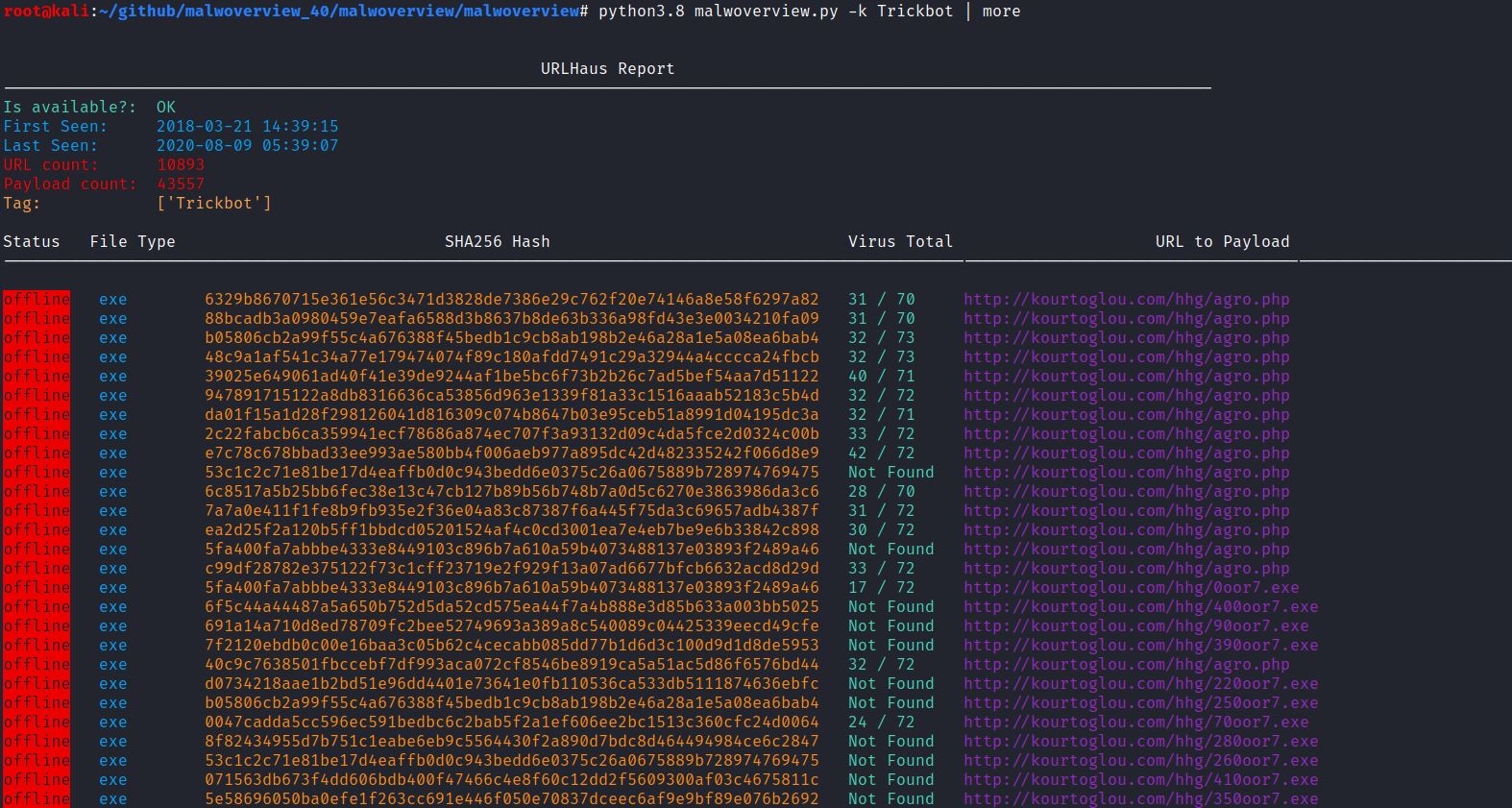Viewport: 1512px width, 808px height.
Task: Click the 'Payload count:' label
Action: click(x=69, y=184)
